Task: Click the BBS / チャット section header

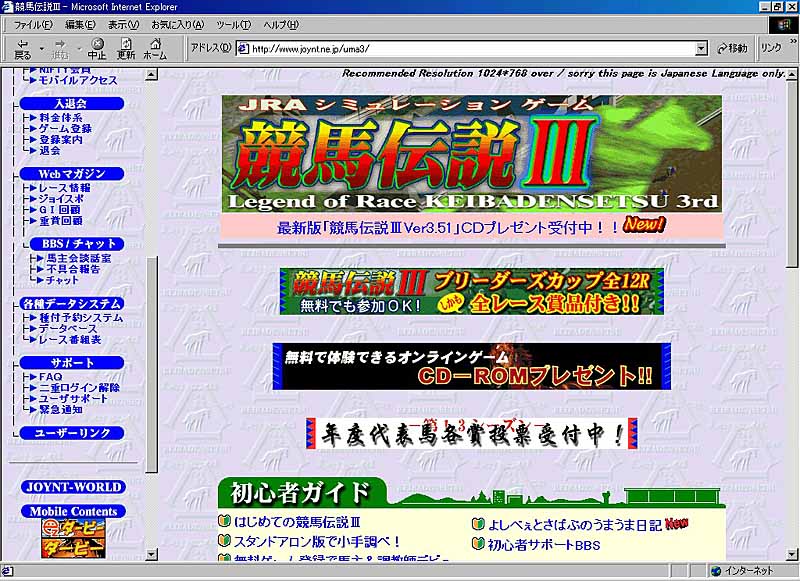Action: (x=77, y=244)
